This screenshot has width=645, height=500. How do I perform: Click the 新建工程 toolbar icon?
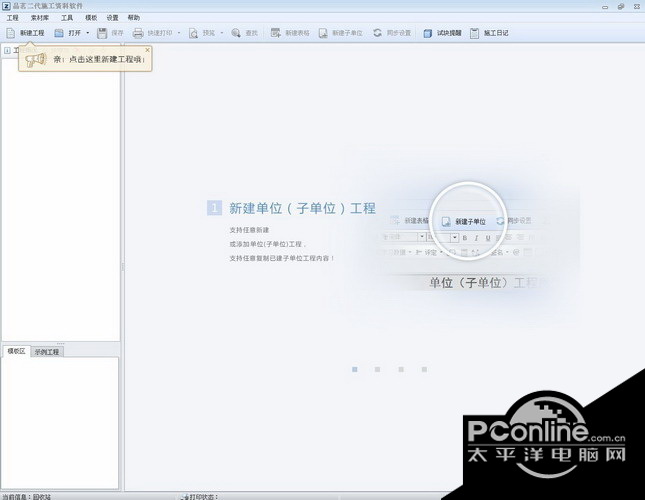[11, 33]
